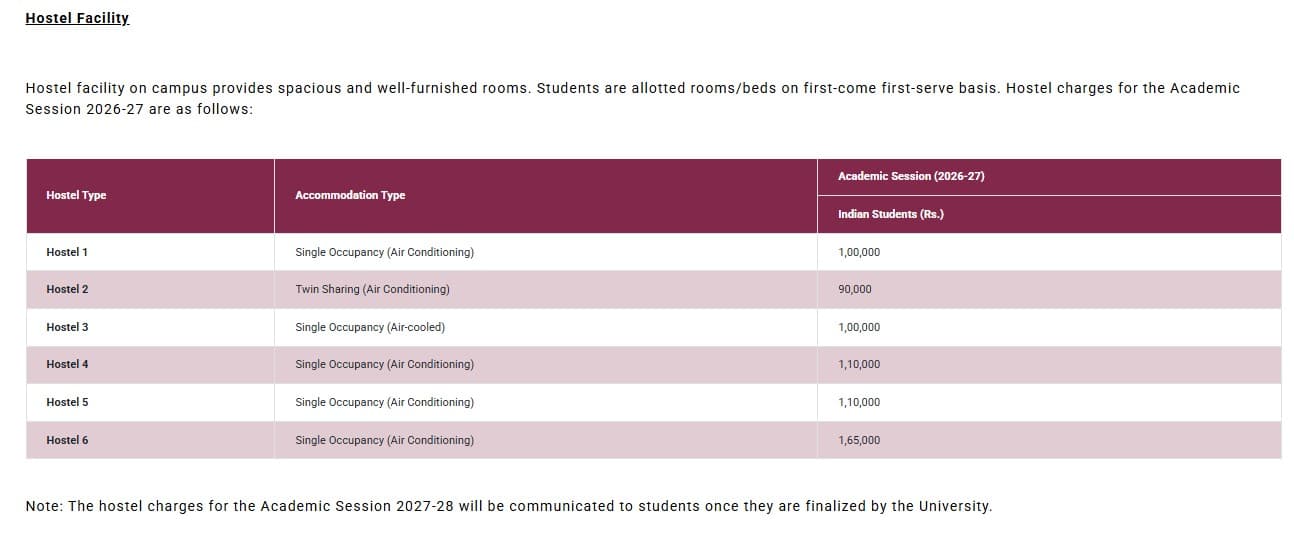Click the underlined Hostel Facility heading

click(77, 18)
